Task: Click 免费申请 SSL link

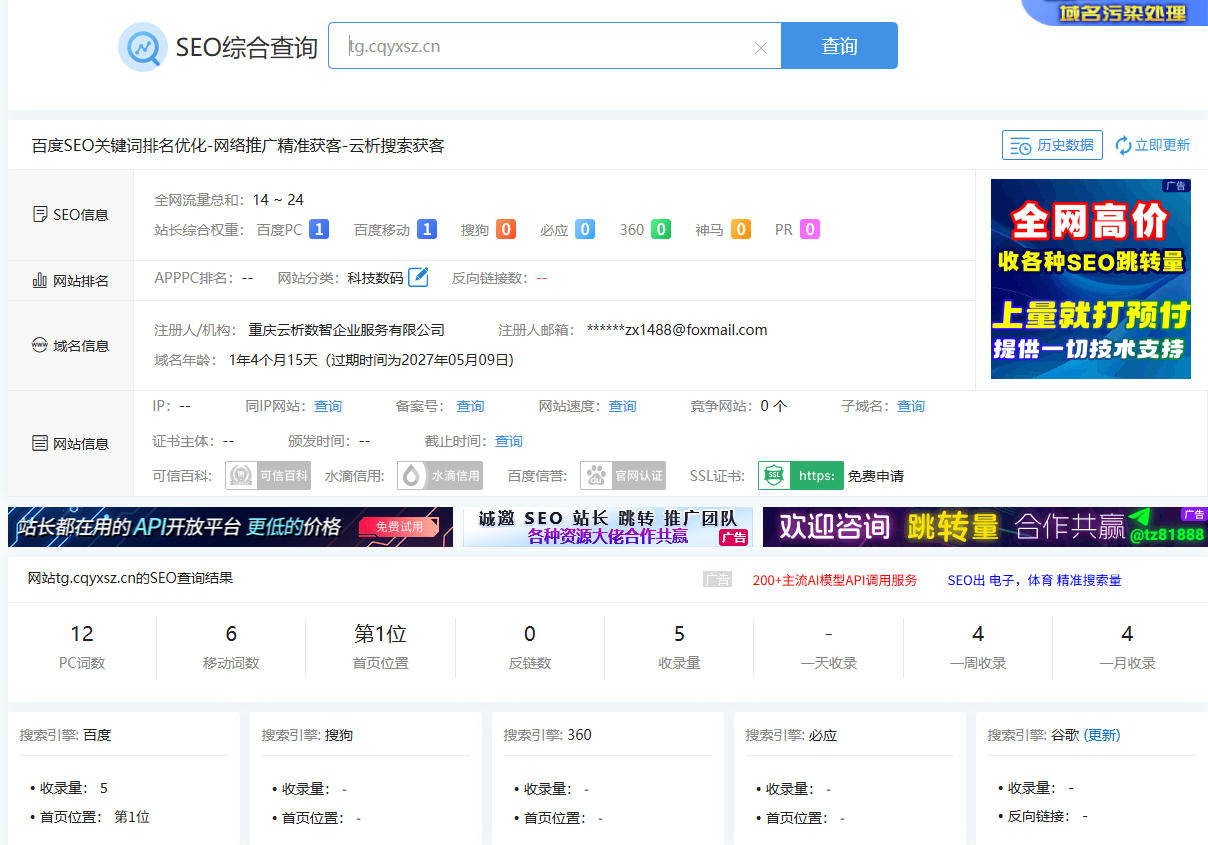Action: (876, 476)
